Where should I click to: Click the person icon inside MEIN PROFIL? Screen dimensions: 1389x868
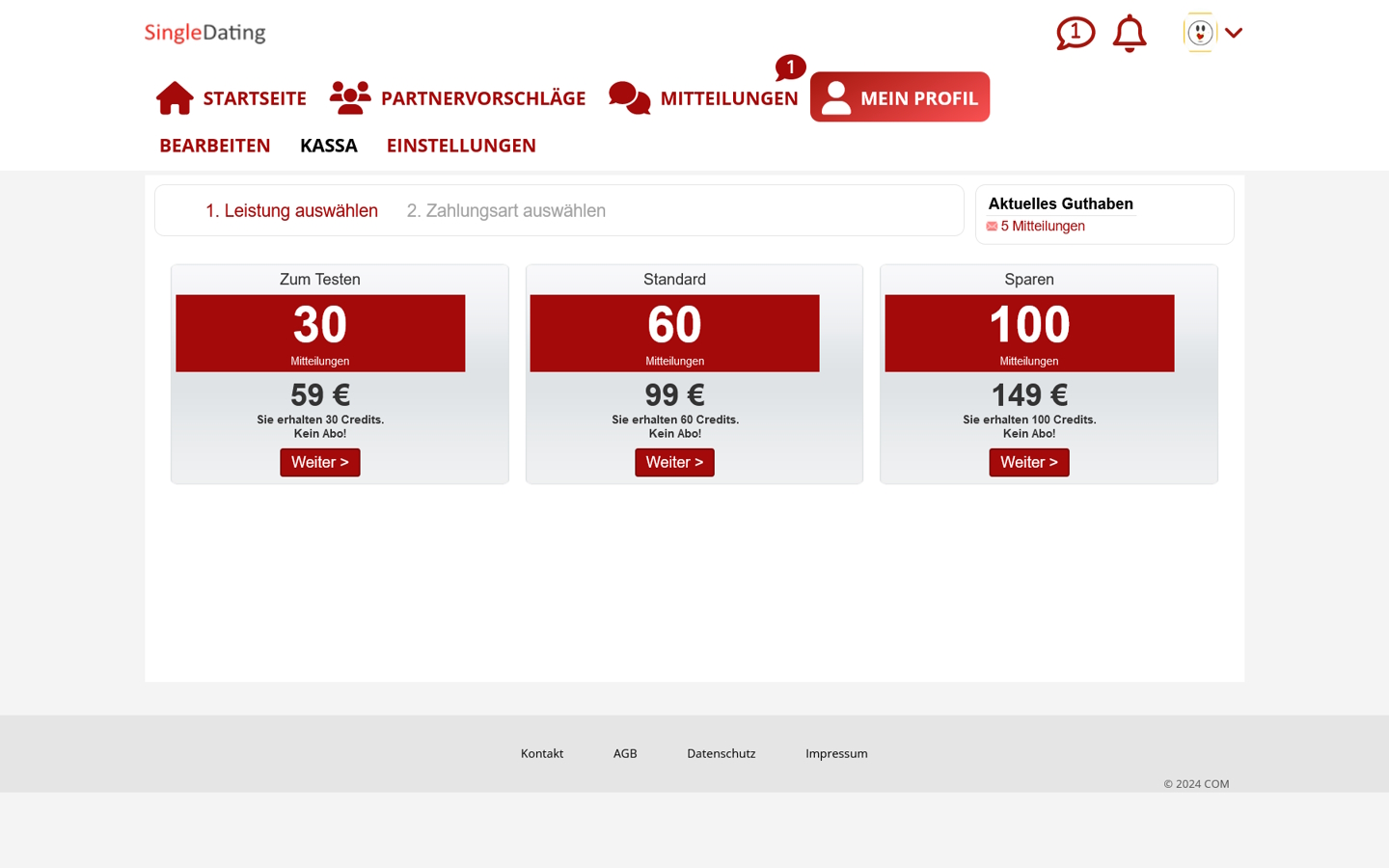pyautogui.click(x=835, y=96)
